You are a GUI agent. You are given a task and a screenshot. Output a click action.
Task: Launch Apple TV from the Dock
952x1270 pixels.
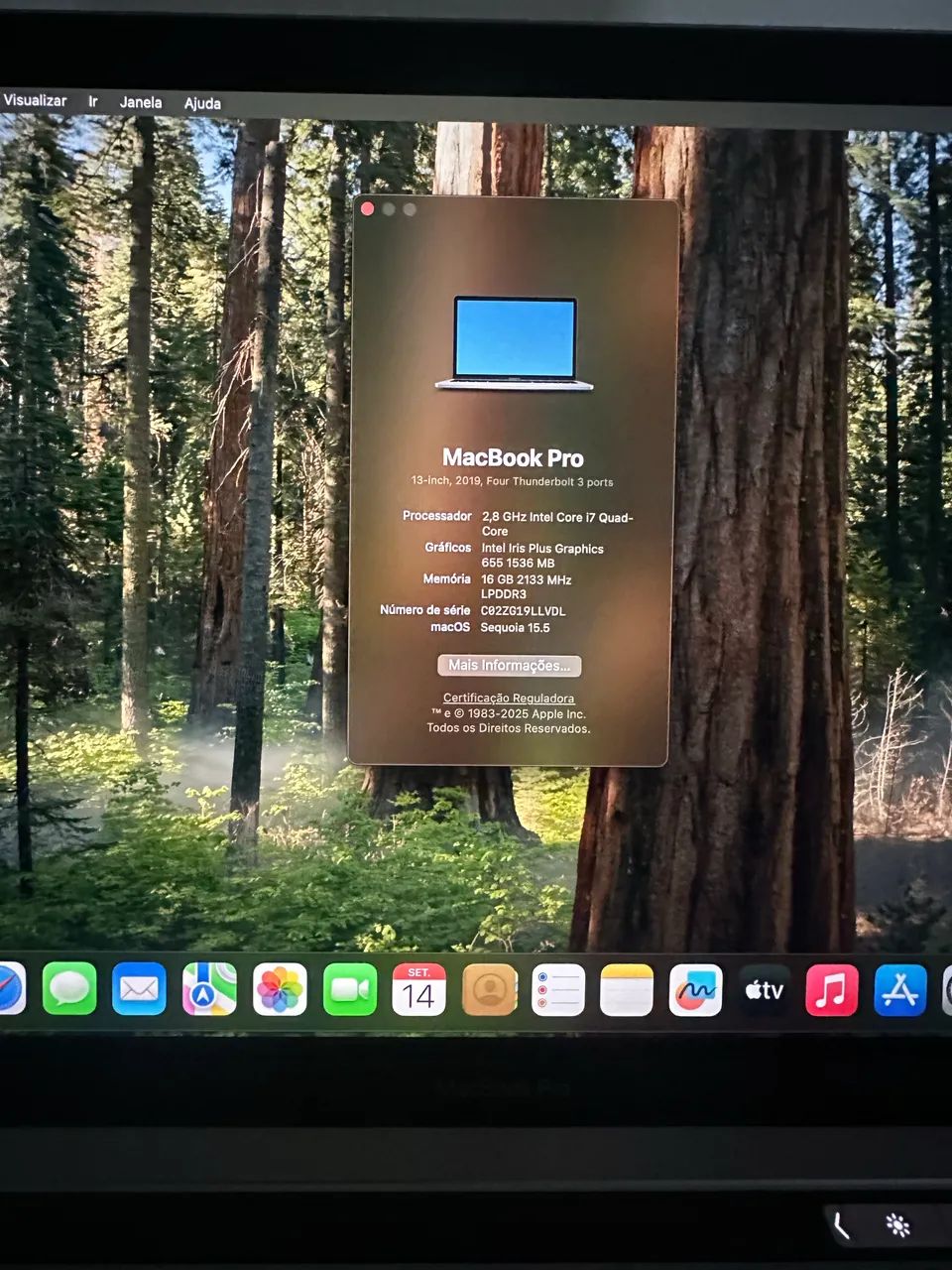(764, 989)
